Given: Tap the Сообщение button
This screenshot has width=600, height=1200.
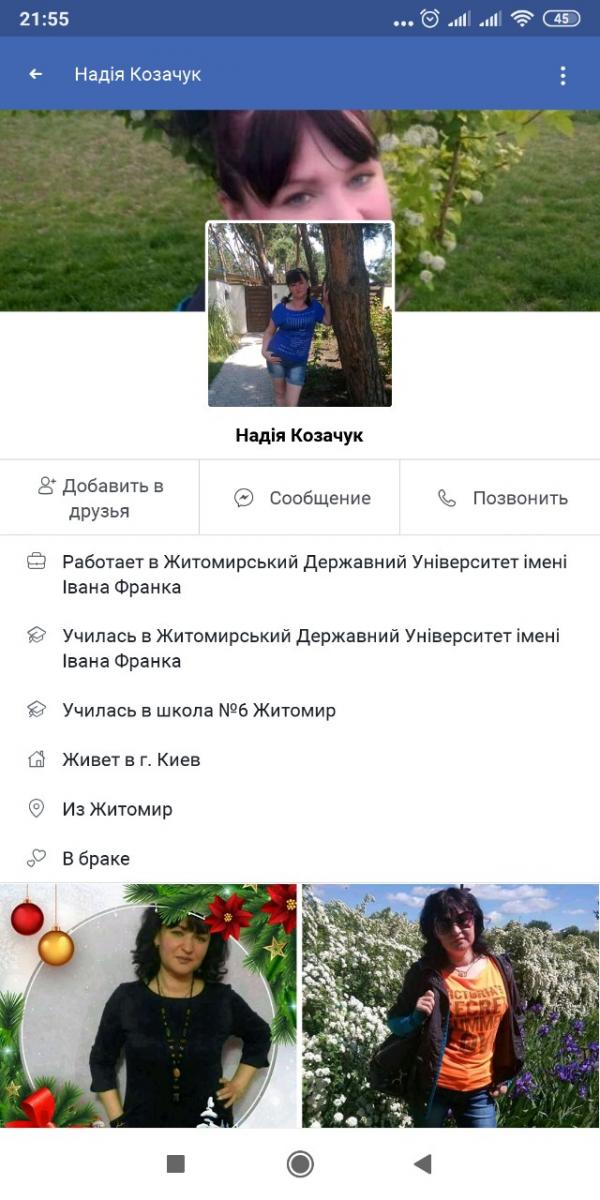Looking at the screenshot, I should tap(300, 498).
